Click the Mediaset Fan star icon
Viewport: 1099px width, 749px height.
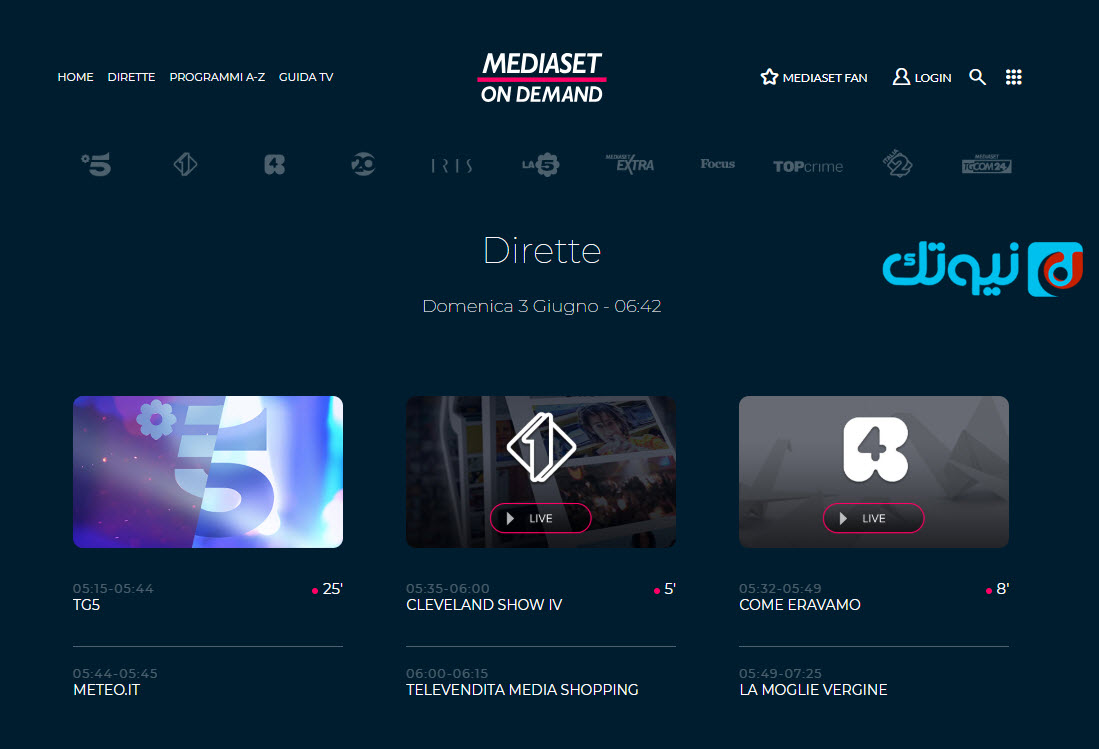tap(770, 77)
